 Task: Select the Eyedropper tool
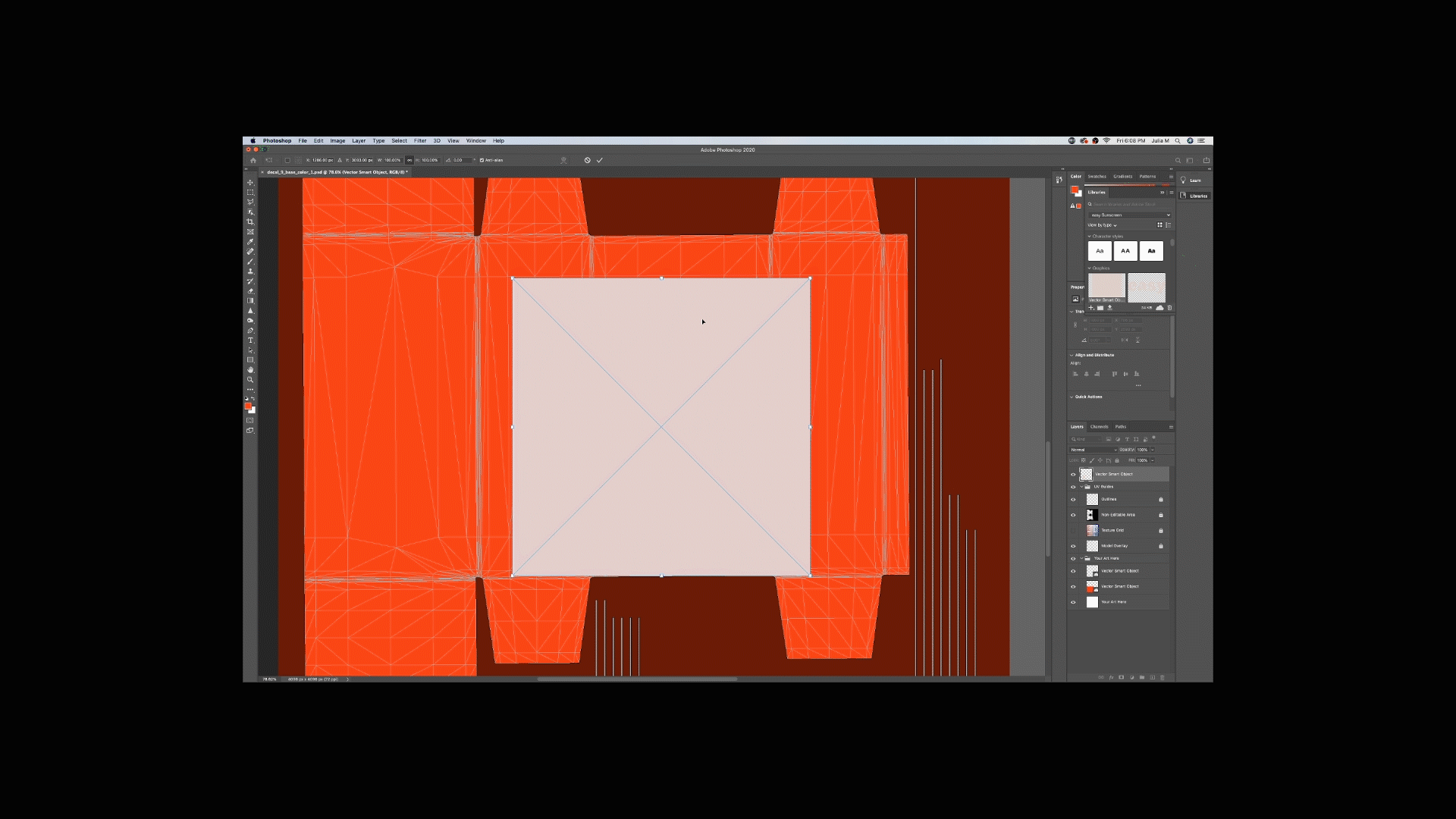point(250,242)
